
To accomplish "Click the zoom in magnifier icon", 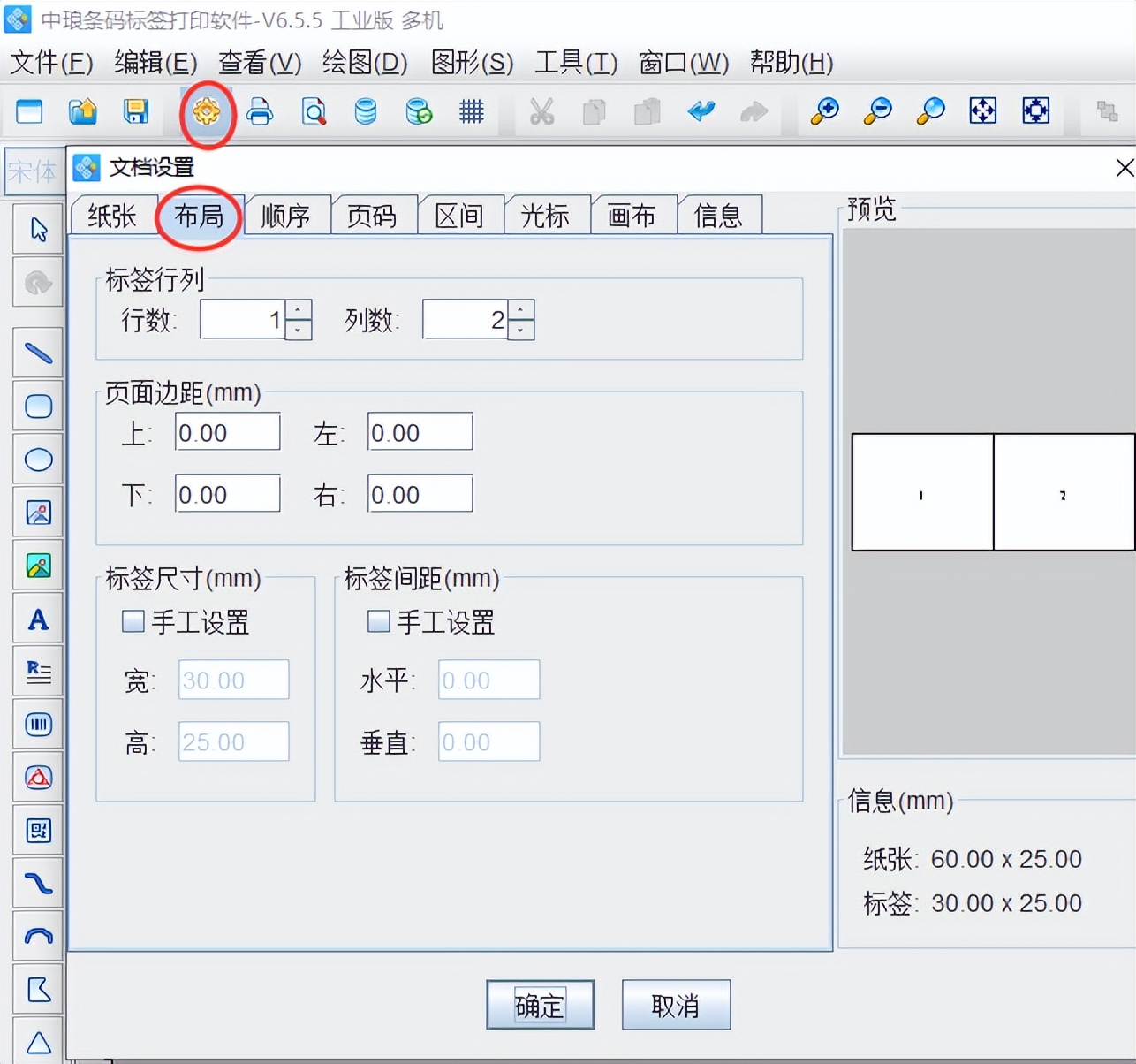I will point(823,112).
